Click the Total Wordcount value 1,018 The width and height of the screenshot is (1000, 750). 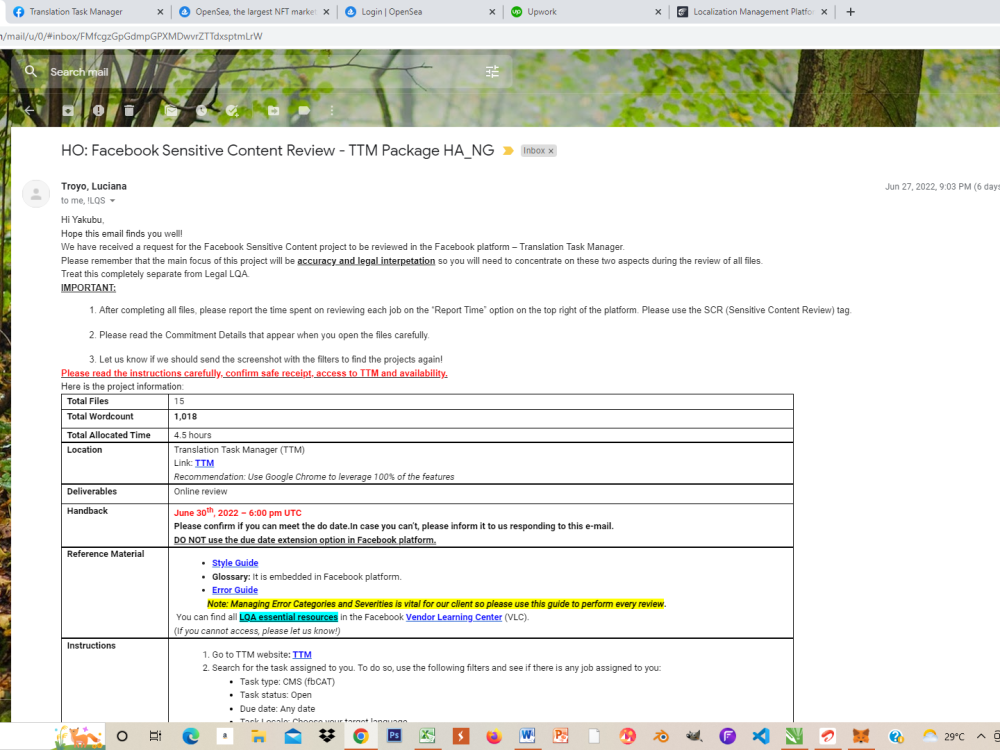coord(185,416)
